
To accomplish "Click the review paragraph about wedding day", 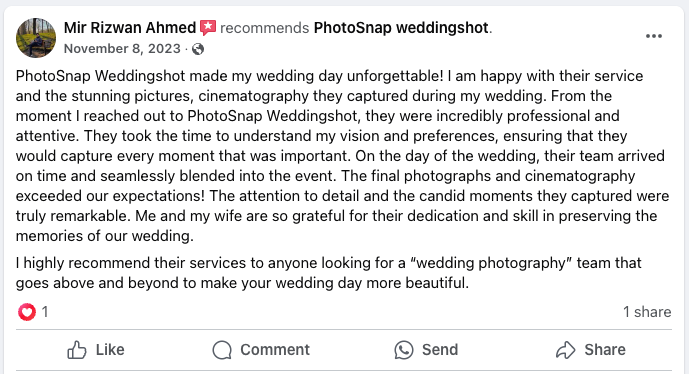I will [x=343, y=156].
